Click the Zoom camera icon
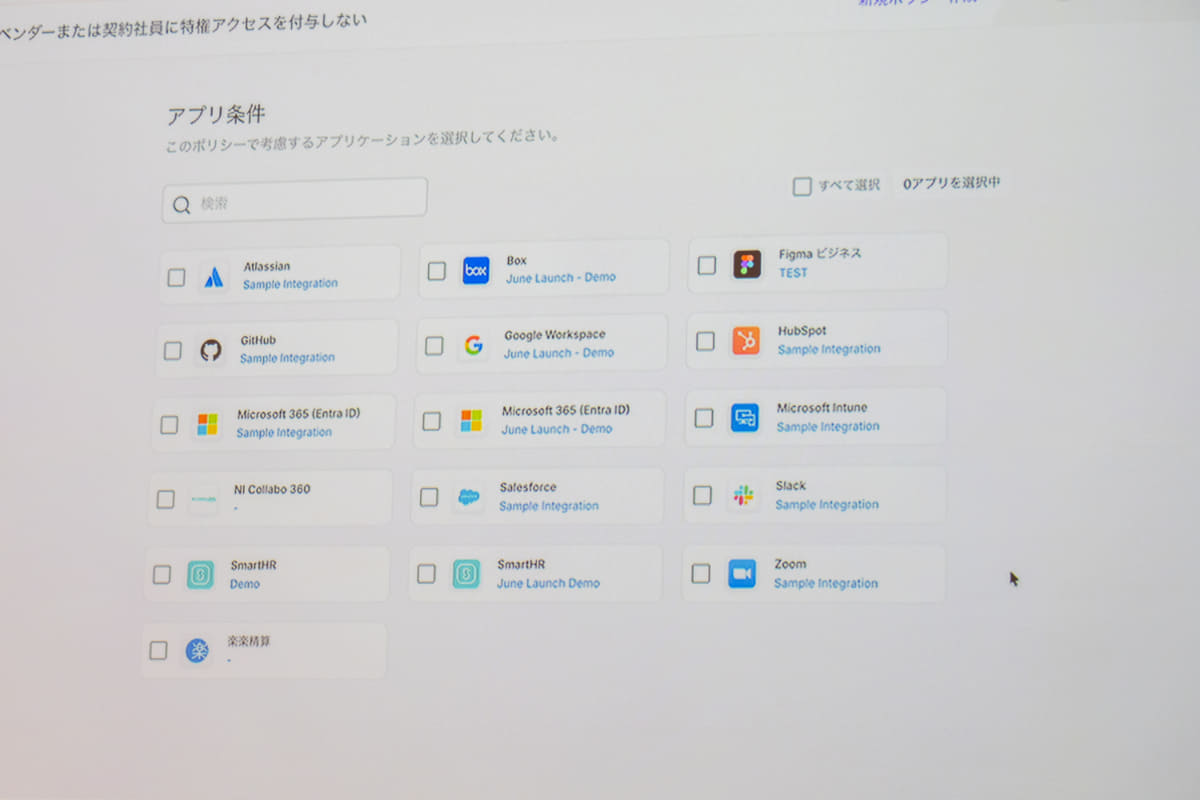Image resolution: width=1200 pixels, height=800 pixels. coord(742,573)
